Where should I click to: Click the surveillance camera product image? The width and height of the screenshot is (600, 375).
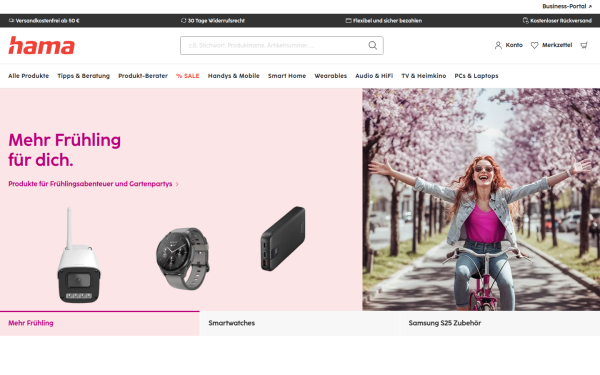pos(78,255)
